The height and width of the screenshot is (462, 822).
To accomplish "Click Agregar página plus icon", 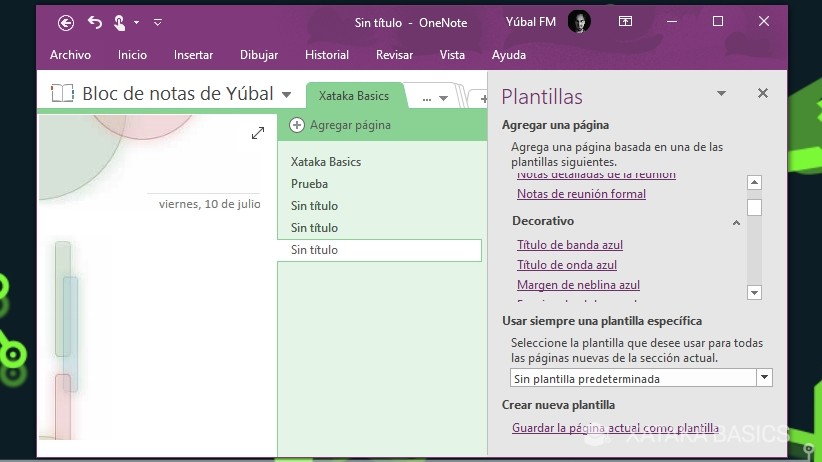I will (x=297, y=125).
